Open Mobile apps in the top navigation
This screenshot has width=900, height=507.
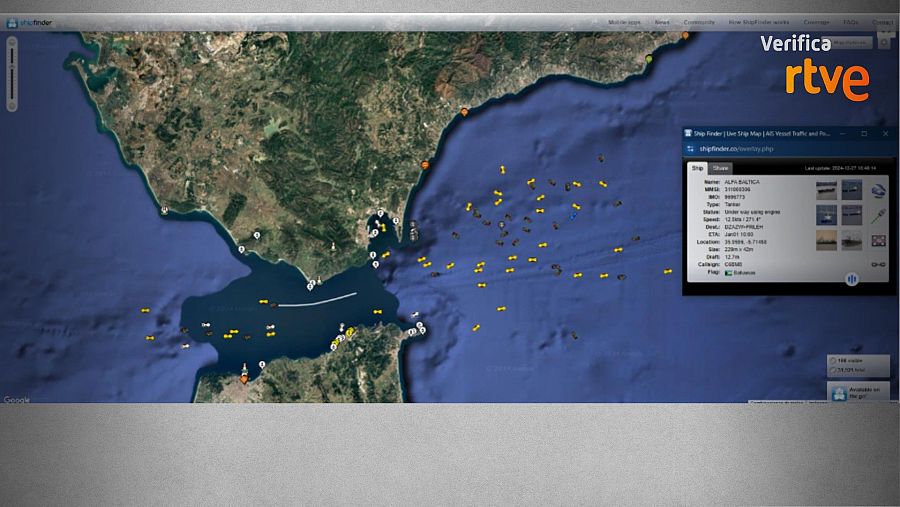click(624, 22)
